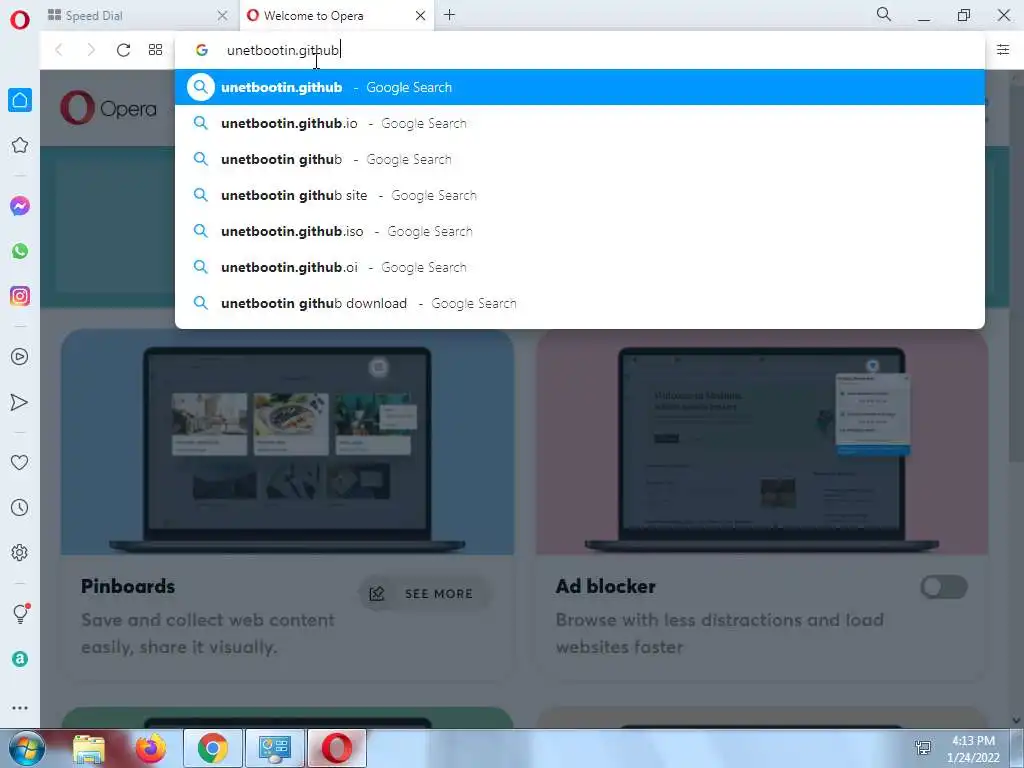Select suggestion 'unetbootin github site'
Screen dimensions: 1024x768
[x=580, y=195]
